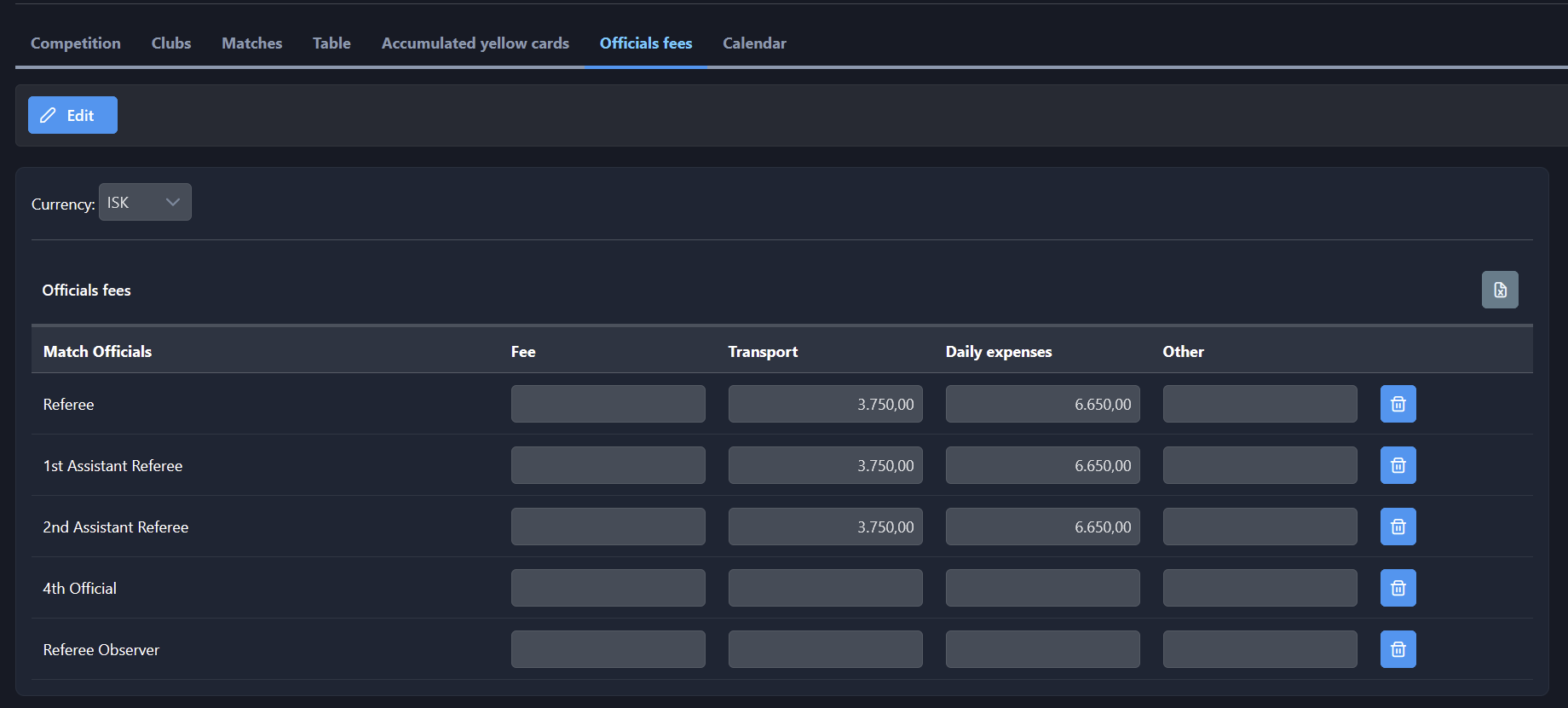Image resolution: width=1568 pixels, height=708 pixels.
Task: Click the Edit button
Action: [72, 115]
